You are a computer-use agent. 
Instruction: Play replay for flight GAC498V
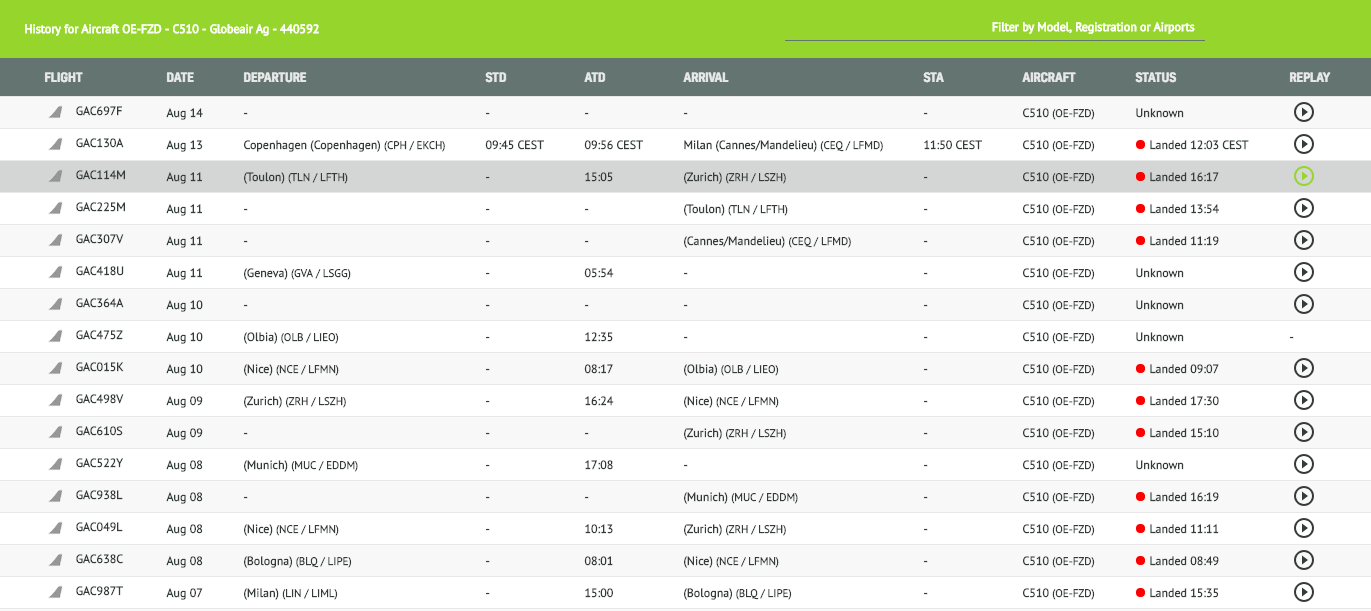click(x=1303, y=400)
